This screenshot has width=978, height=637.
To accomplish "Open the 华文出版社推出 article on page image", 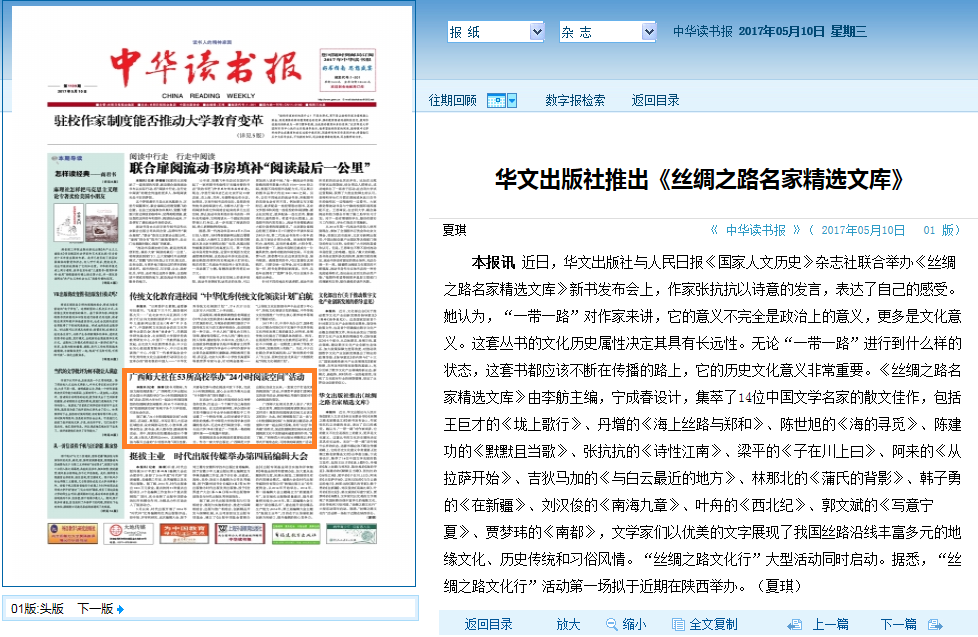I will tap(347, 399).
